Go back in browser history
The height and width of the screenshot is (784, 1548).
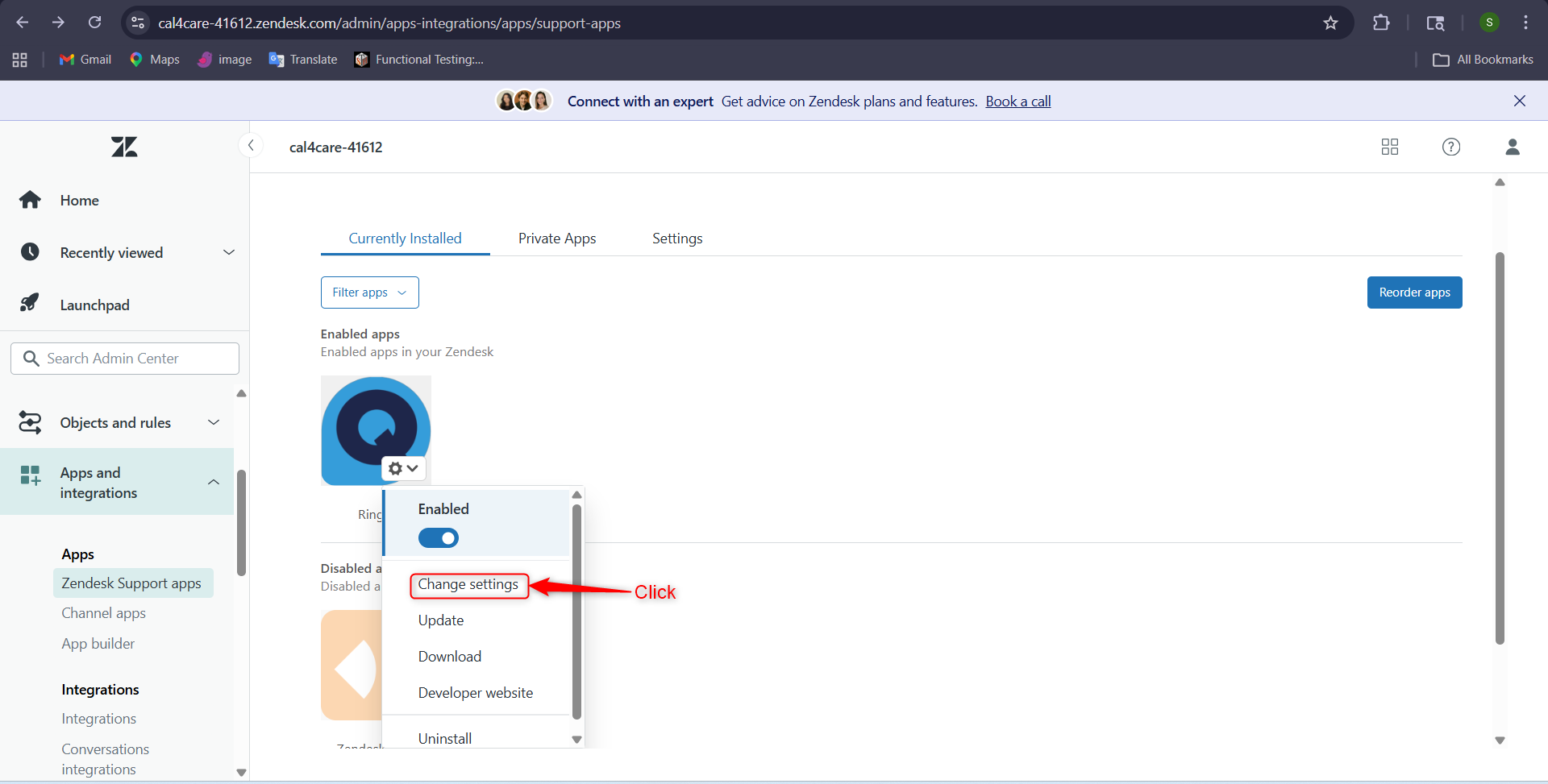(23, 23)
